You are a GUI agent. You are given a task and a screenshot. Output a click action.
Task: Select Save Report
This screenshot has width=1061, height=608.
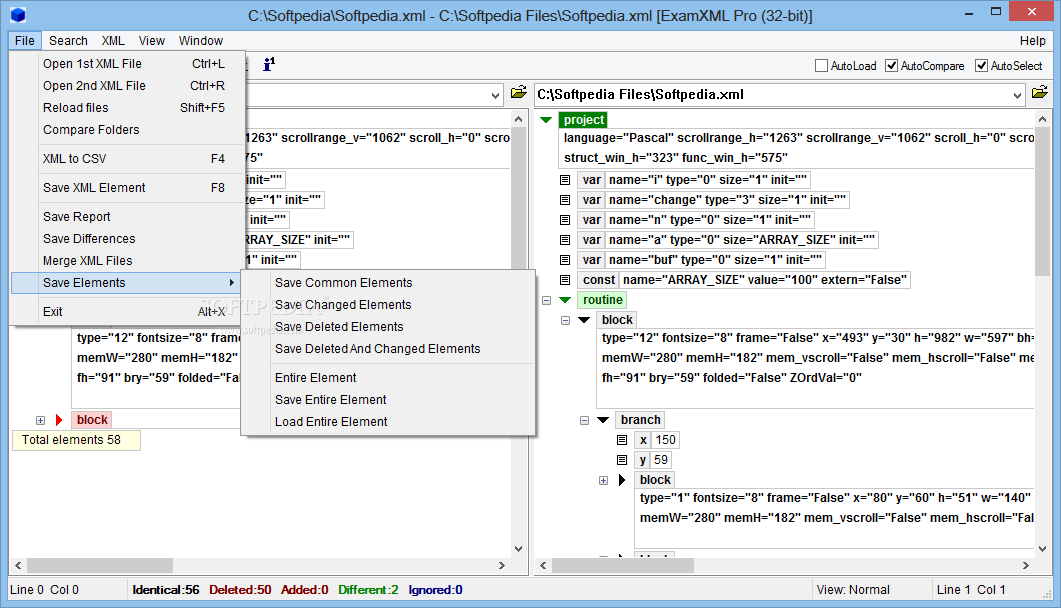(x=128, y=217)
